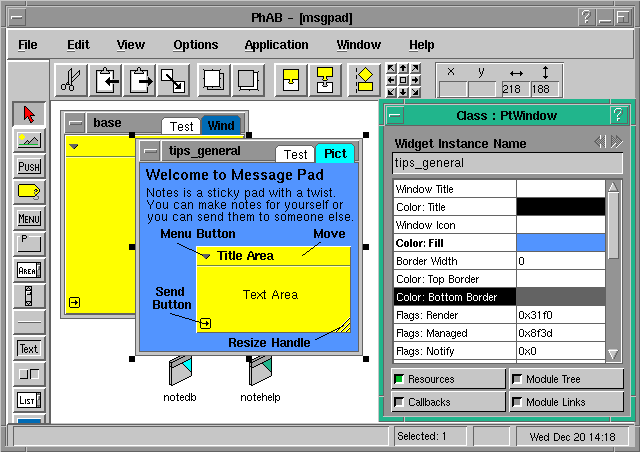640x453 pixels.
Task: Choose the LIST widget tool
Action: (x=29, y=400)
